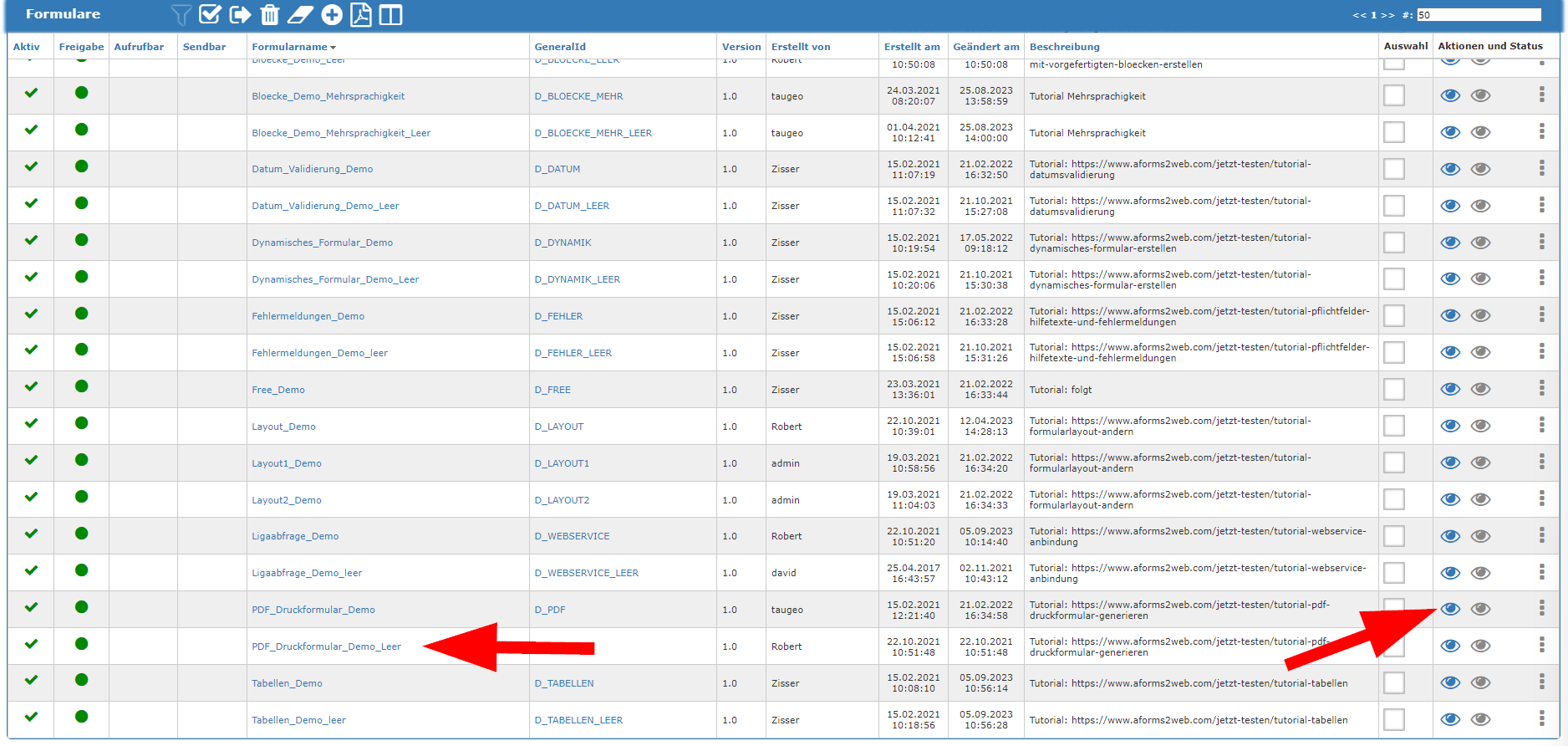The height and width of the screenshot is (746, 1568).
Task: Click the plus icon to add form
Action: 332,15
